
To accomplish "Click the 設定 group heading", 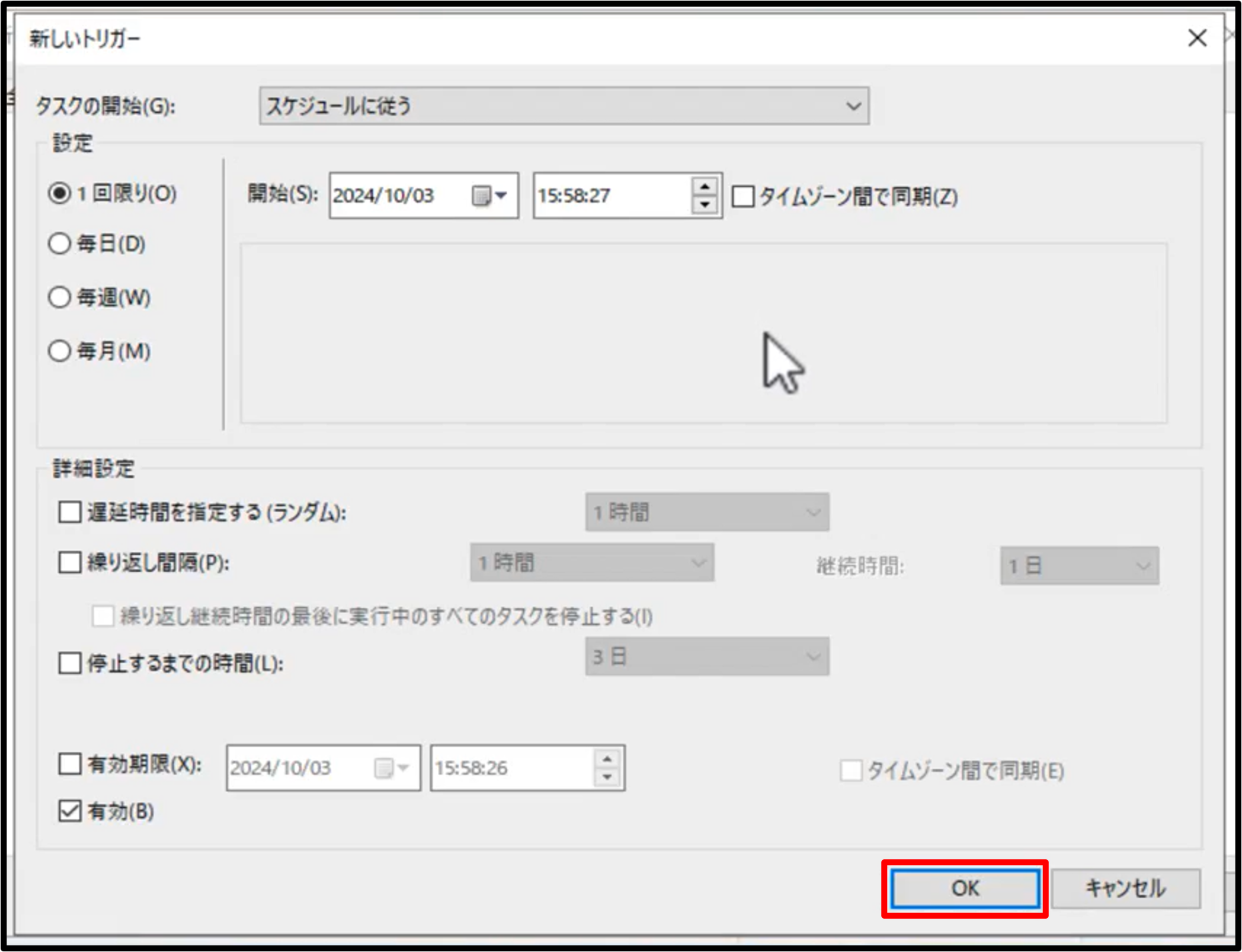I will [73, 143].
